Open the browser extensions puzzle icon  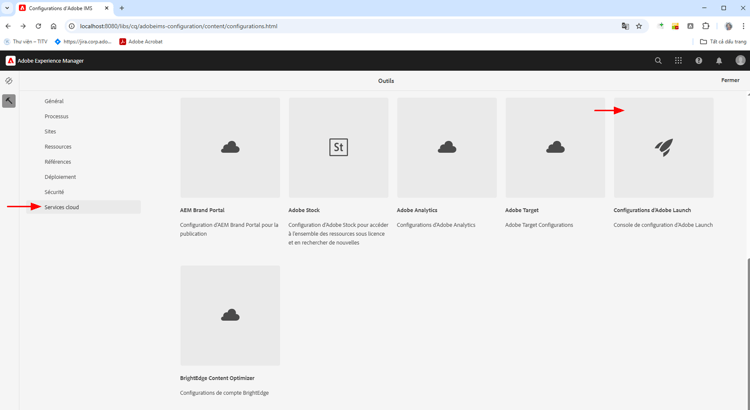[x=706, y=26]
